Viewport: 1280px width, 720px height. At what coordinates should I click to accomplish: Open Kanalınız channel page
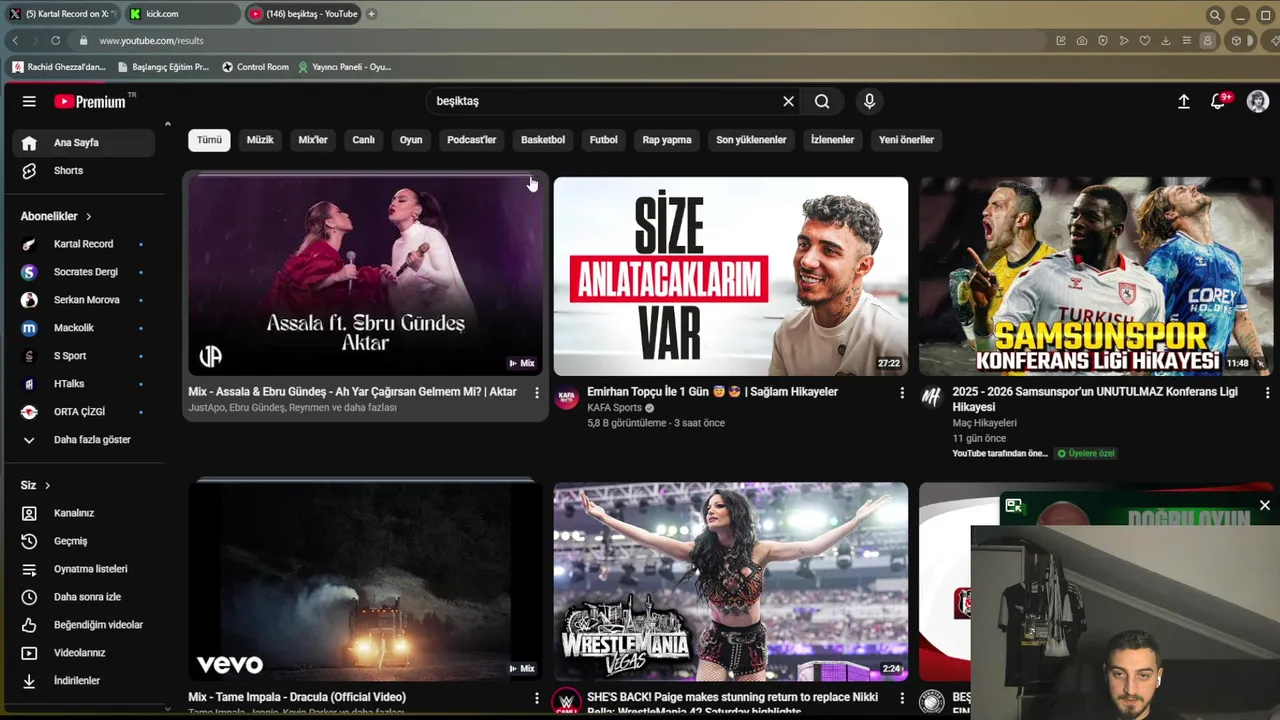[x=84, y=513]
